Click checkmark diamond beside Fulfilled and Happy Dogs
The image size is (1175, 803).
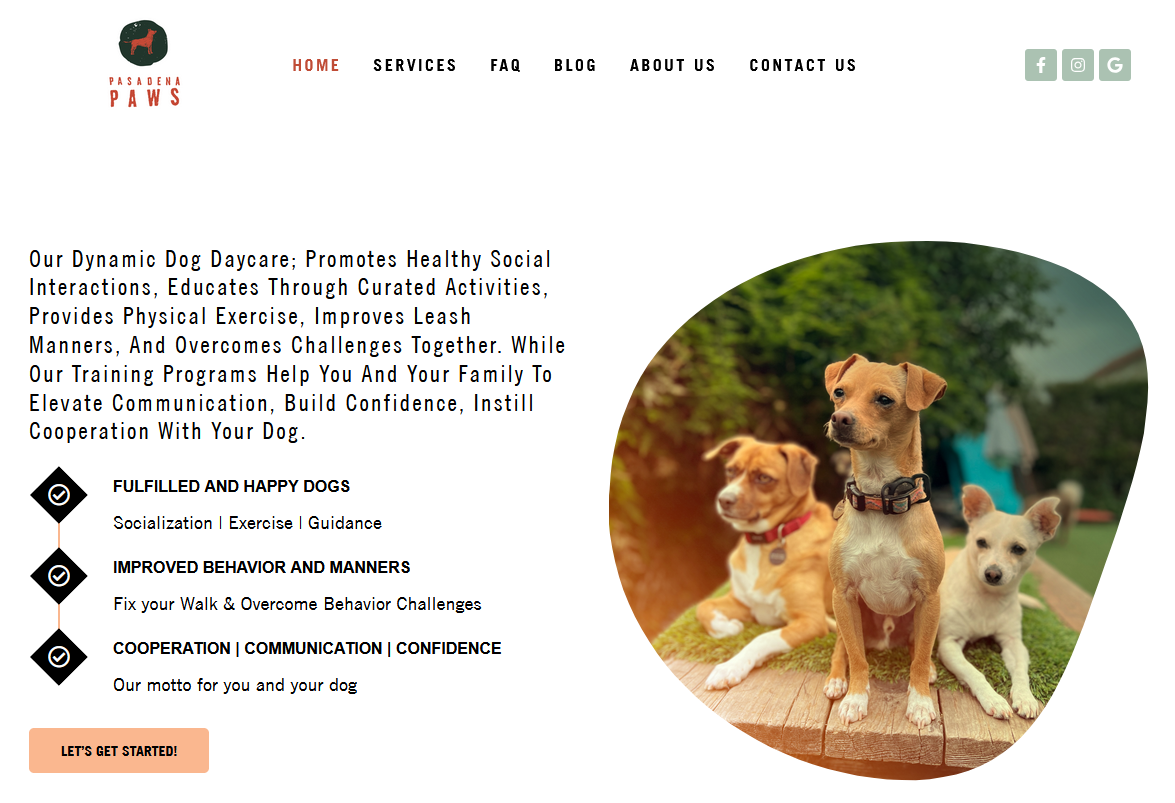pos(58,495)
